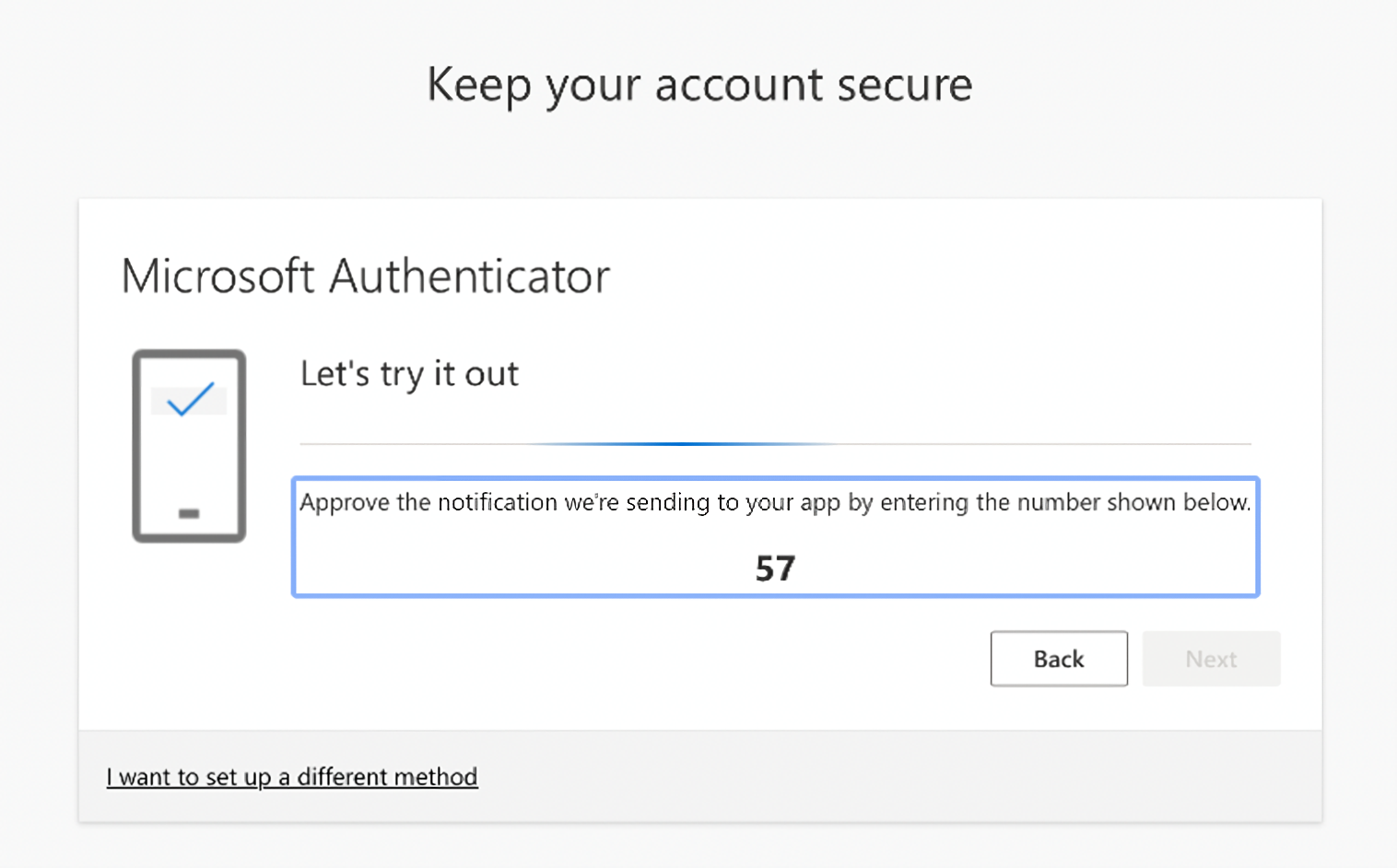Click the grayed-out Next button
Image resolution: width=1397 pixels, height=868 pixels.
click(1211, 659)
